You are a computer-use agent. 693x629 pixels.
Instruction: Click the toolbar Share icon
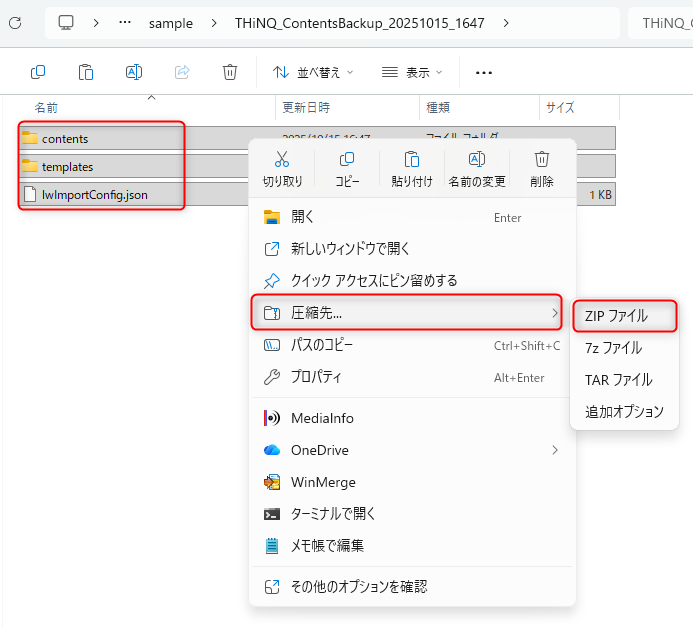[182, 72]
